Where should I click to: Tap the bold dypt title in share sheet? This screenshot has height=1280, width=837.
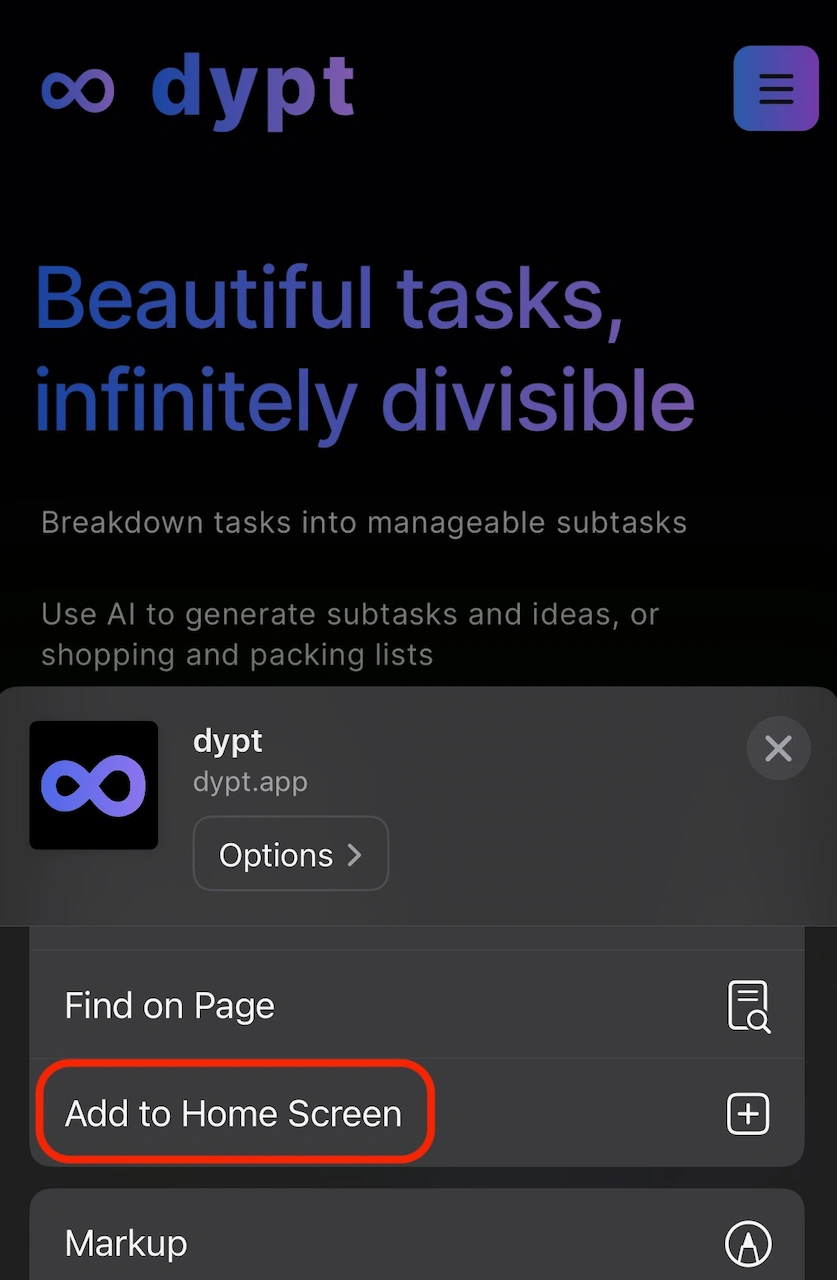(228, 741)
